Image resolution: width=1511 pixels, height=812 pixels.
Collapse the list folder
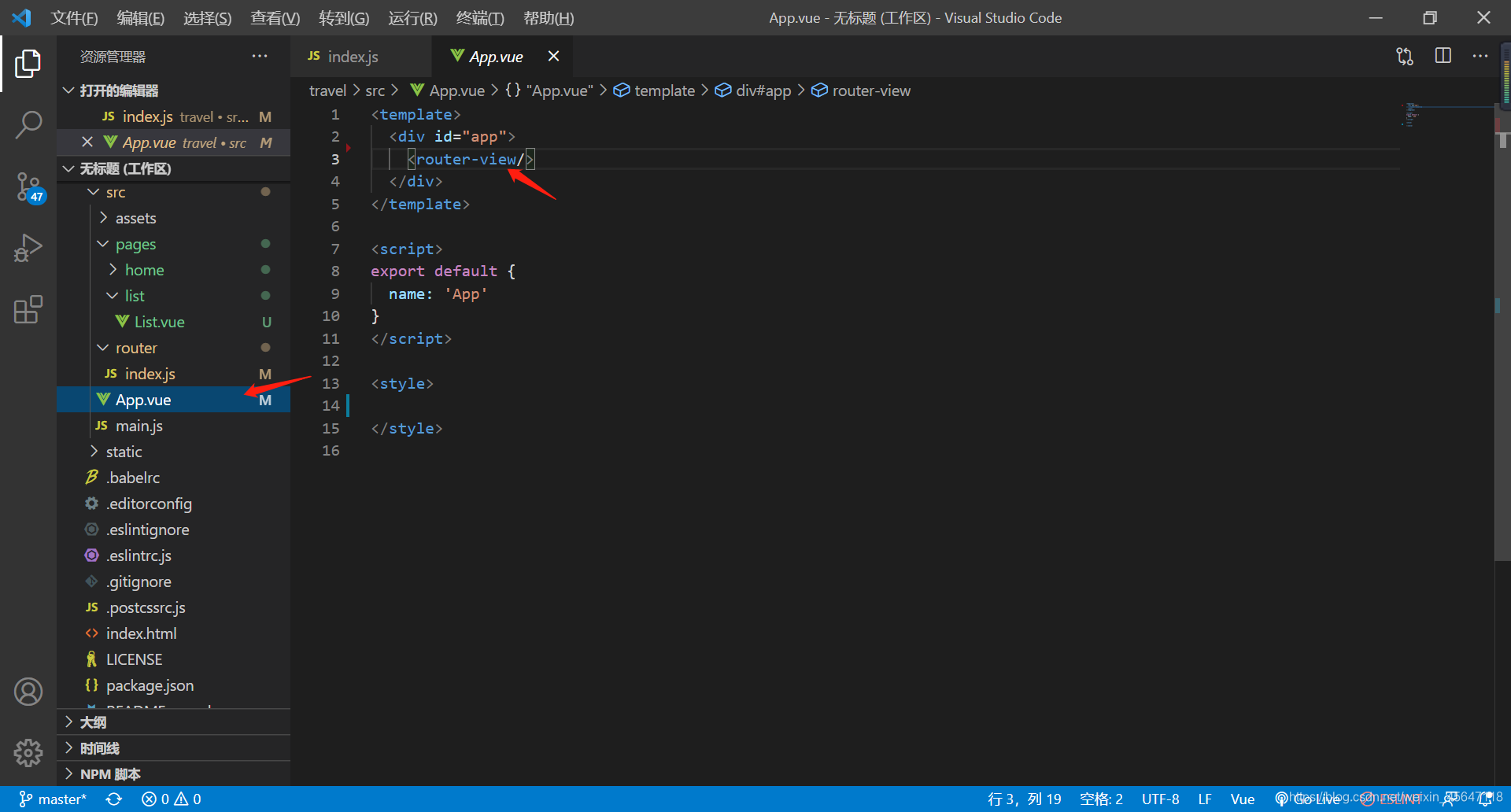pos(173,296)
